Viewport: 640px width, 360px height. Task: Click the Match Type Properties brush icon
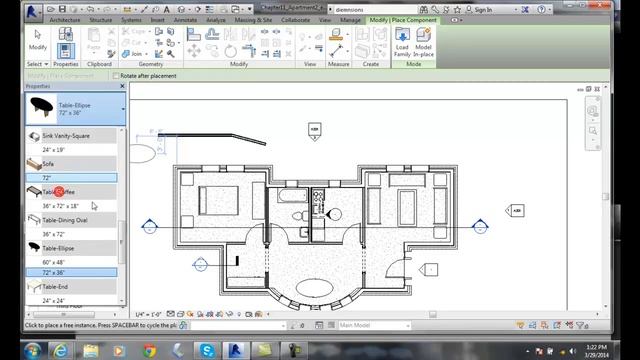[111, 54]
